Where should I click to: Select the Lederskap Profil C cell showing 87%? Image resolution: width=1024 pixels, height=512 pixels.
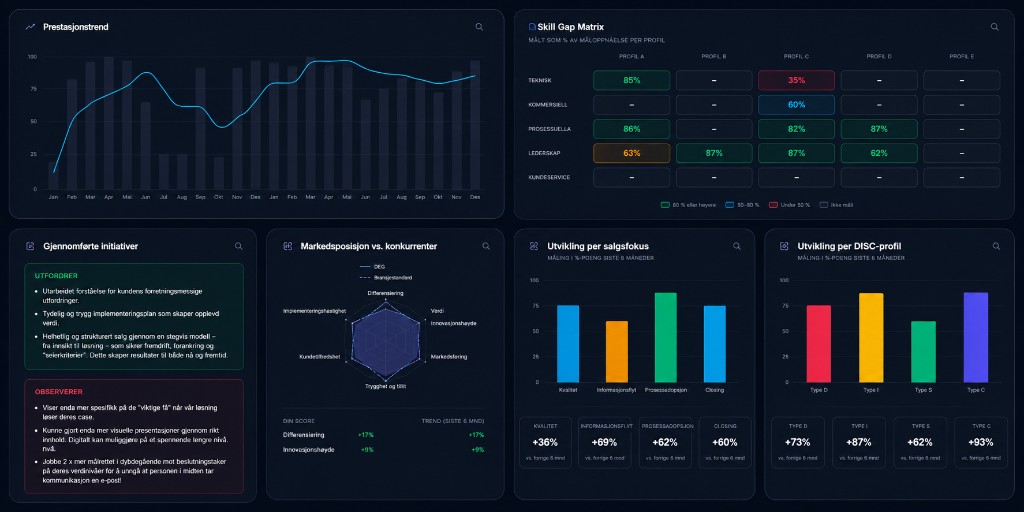tap(796, 153)
